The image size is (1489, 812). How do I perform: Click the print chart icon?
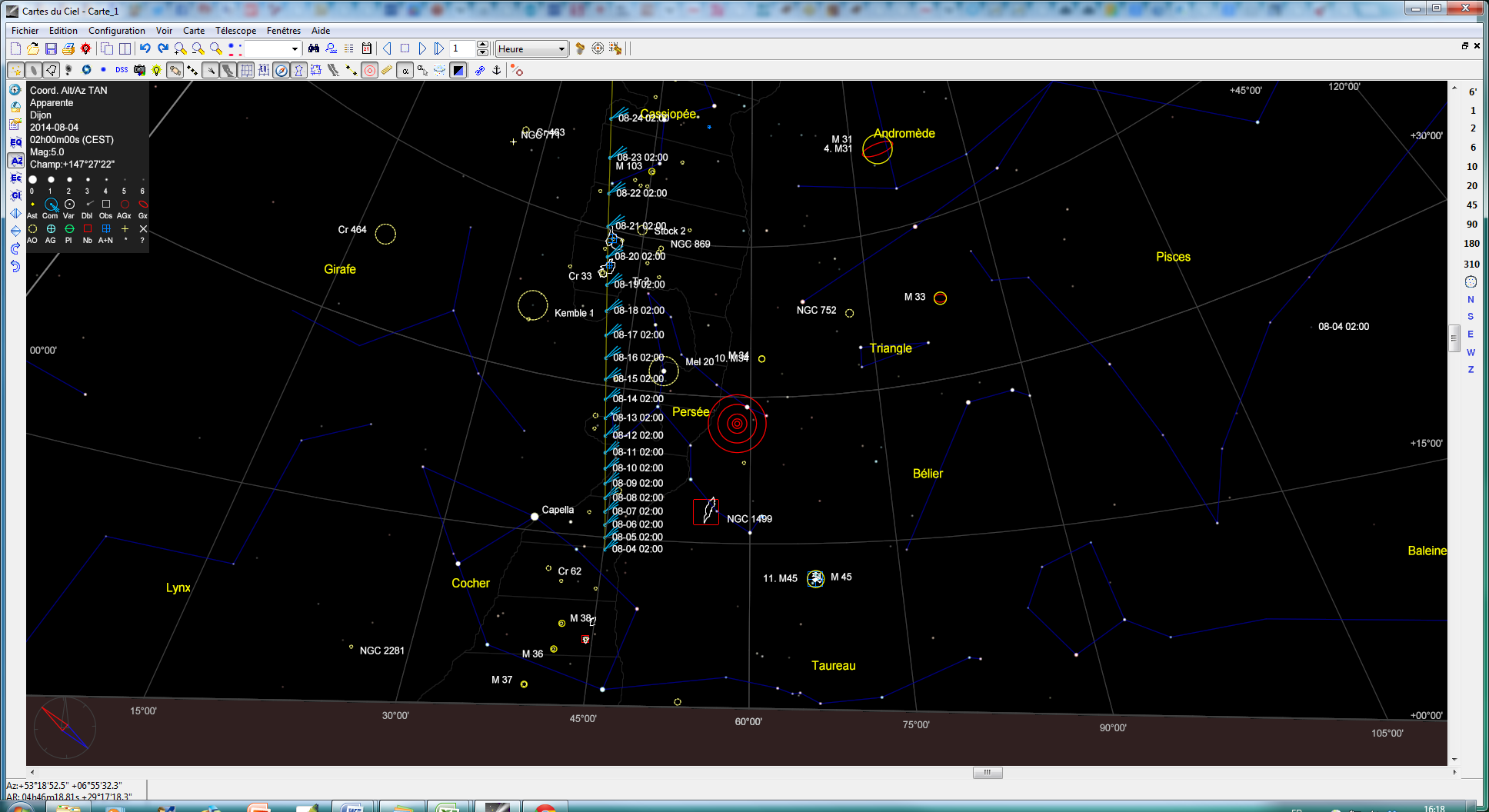(68, 48)
